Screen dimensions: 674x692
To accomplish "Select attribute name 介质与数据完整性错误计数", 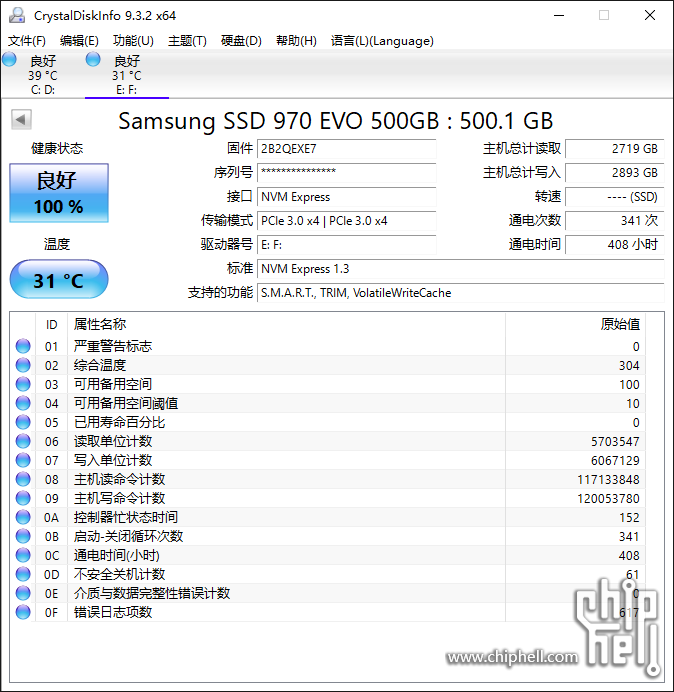I will coord(152,593).
